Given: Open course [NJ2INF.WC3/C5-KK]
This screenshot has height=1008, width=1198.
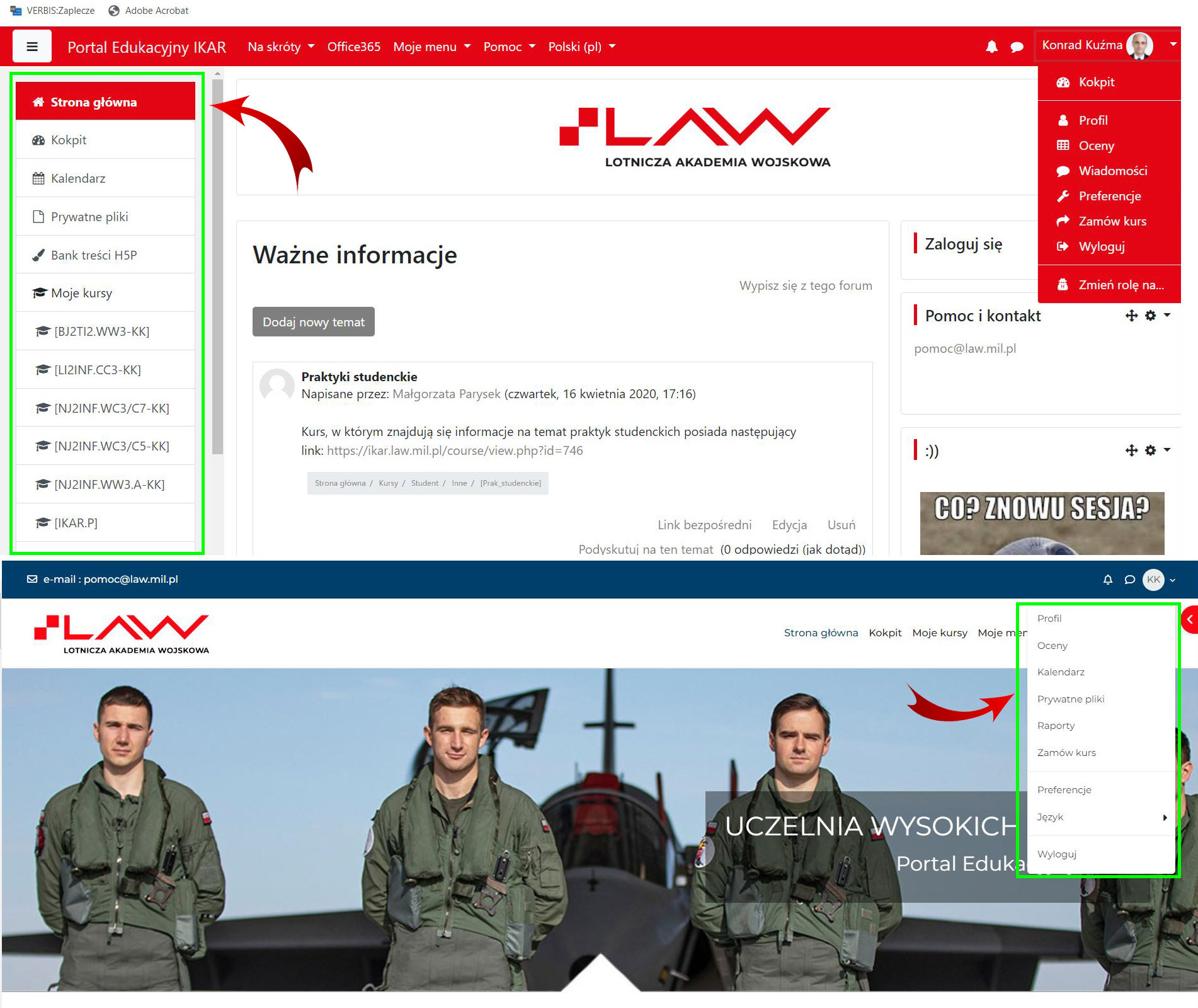Looking at the screenshot, I should coord(105,446).
